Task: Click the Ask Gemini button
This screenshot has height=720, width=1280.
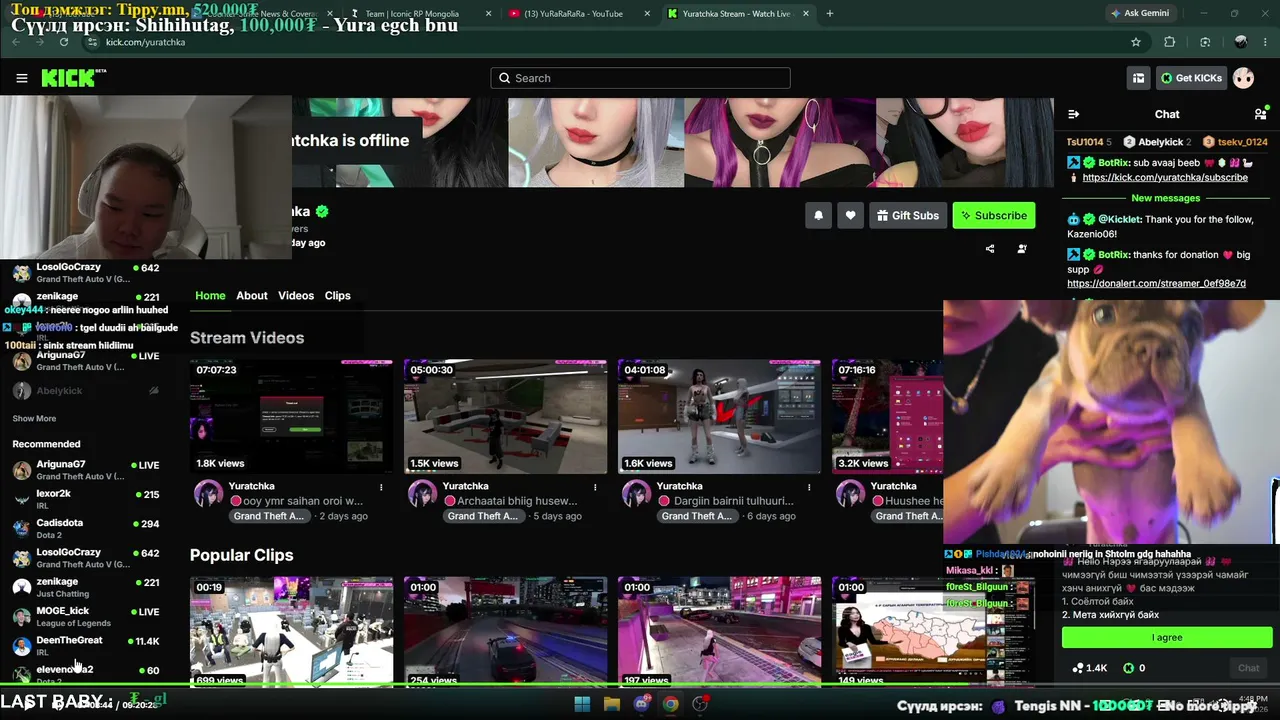Action: tap(1139, 13)
